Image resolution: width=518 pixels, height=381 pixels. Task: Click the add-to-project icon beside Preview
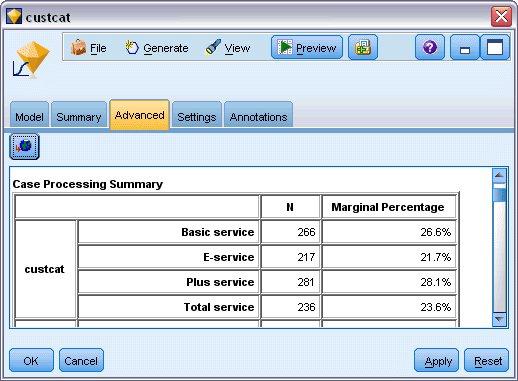[x=363, y=48]
